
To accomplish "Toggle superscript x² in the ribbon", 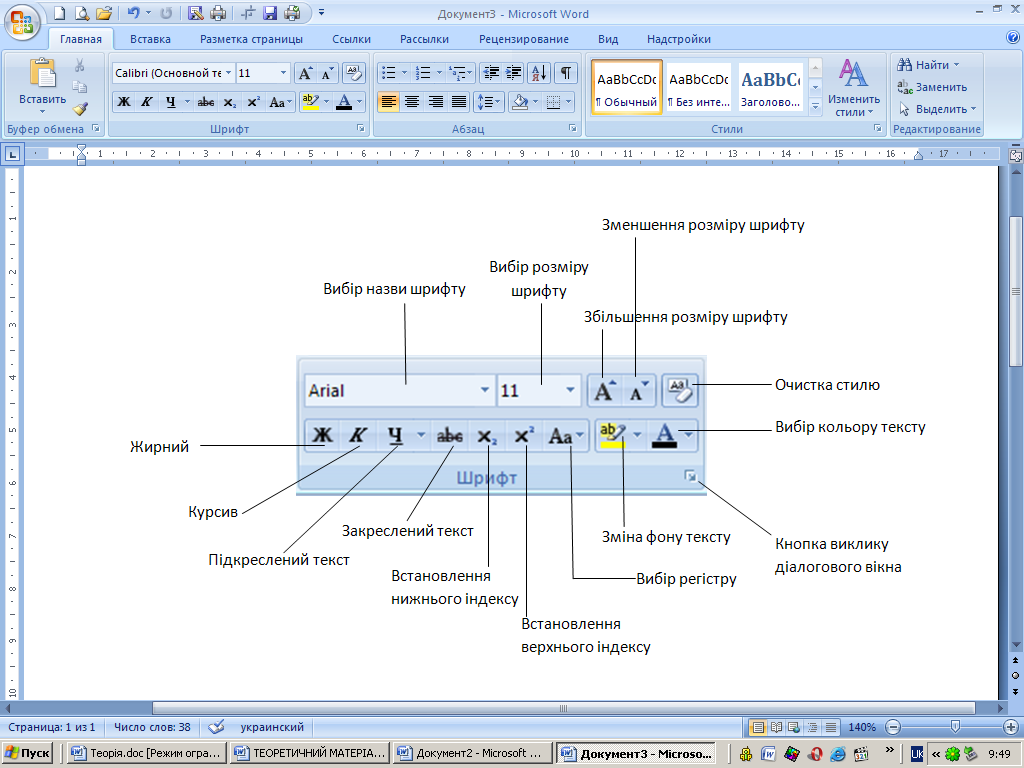I will pyautogui.click(x=253, y=102).
